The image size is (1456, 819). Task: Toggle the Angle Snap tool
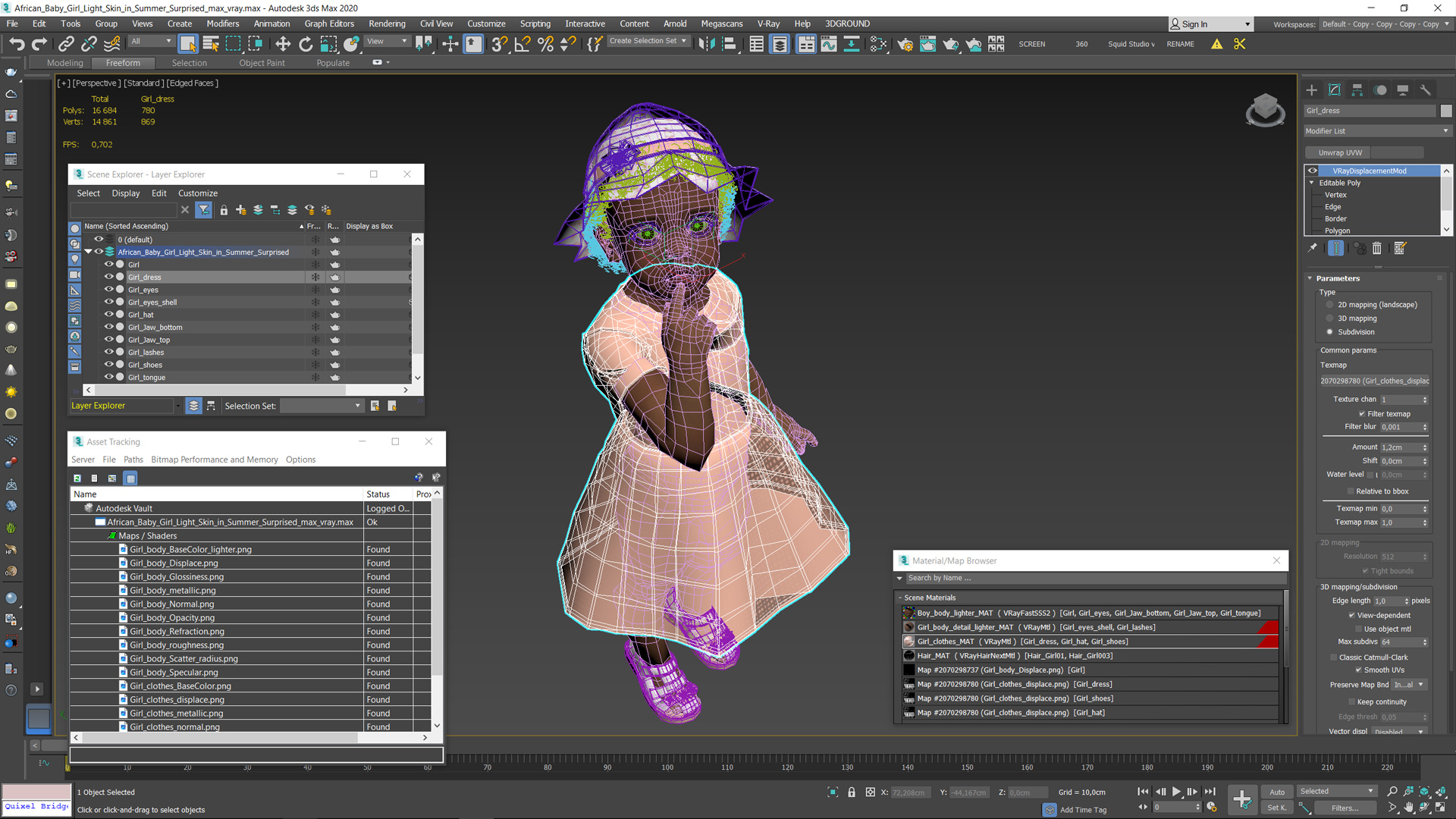pos(522,44)
